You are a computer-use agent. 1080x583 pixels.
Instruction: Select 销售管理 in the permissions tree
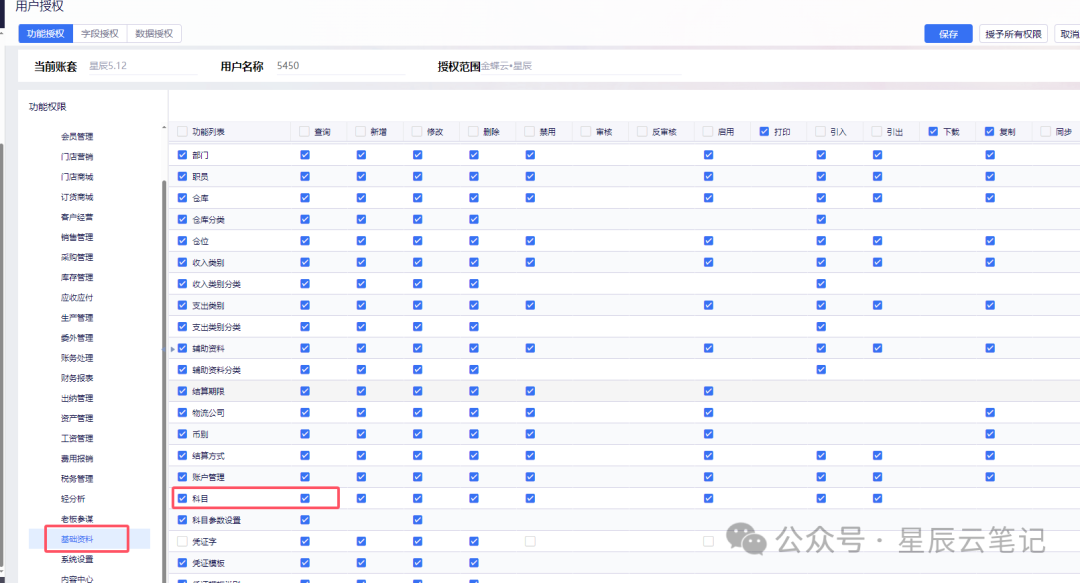click(x=77, y=237)
